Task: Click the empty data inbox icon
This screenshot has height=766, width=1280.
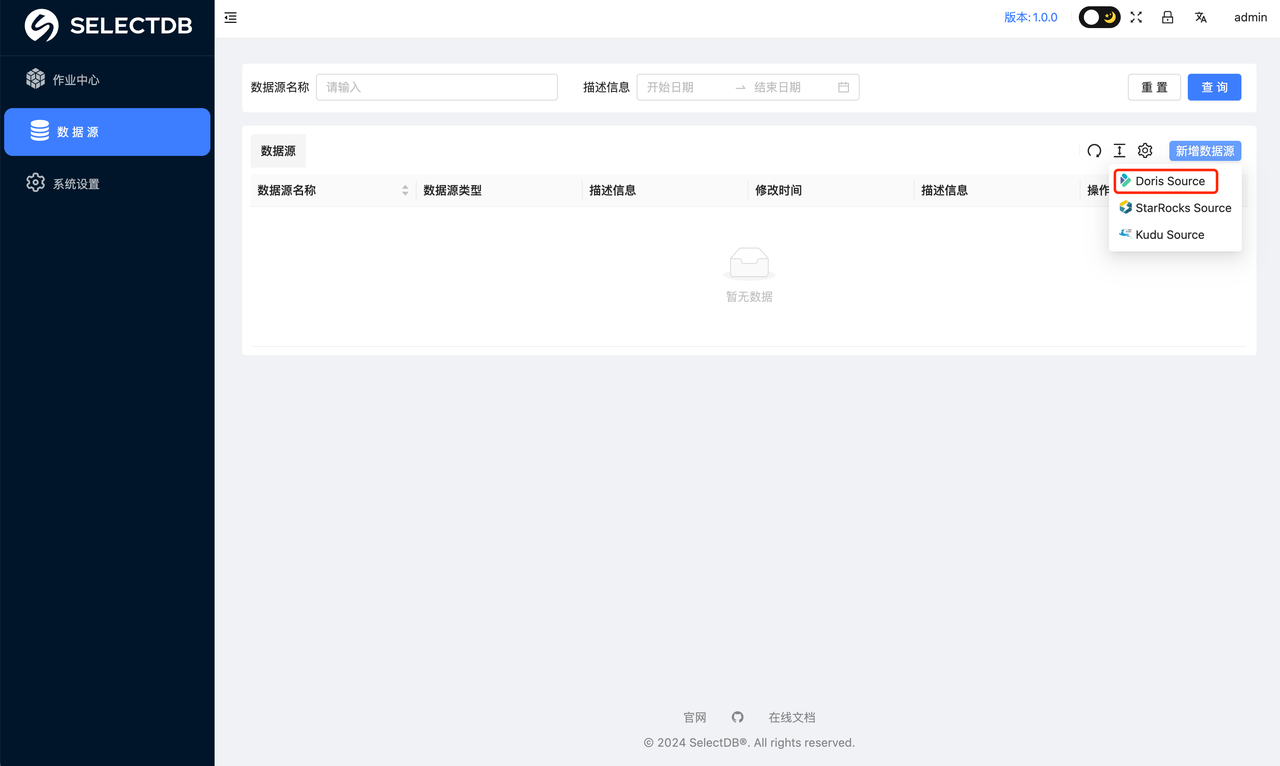Action: pos(749,263)
